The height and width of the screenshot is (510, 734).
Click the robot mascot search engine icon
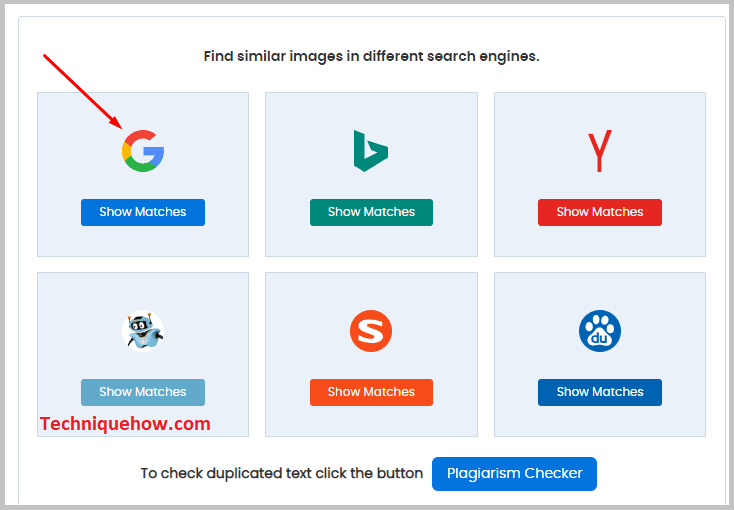coord(143,331)
